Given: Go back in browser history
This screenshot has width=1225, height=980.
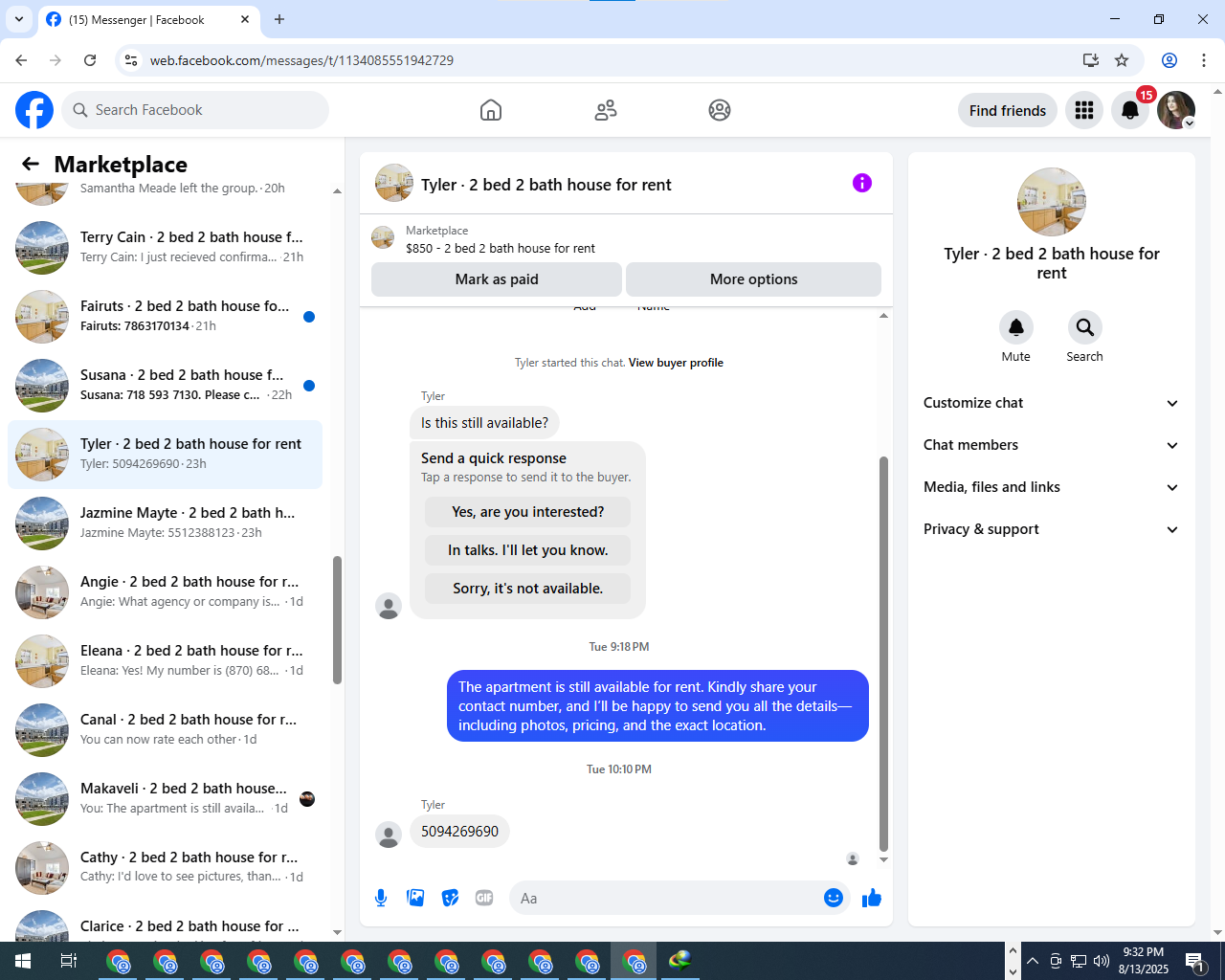Looking at the screenshot, I should click(x=21, y=60).
